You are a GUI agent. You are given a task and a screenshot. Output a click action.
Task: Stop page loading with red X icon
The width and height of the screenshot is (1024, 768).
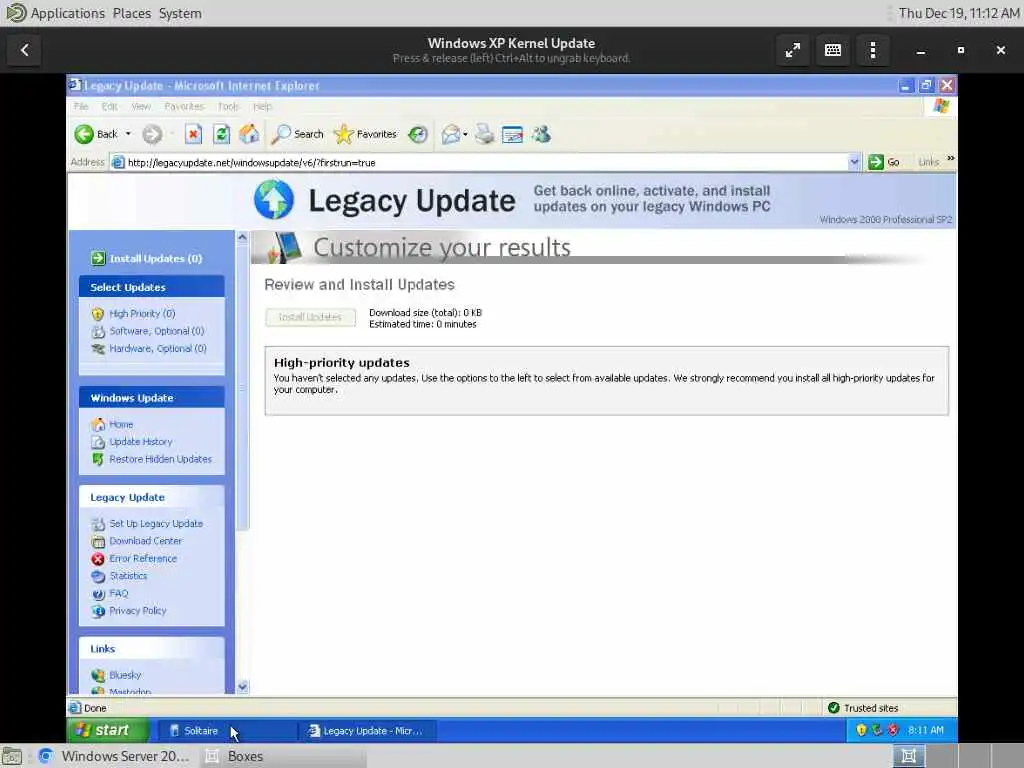pyautogui.click(x=193, y=135)
